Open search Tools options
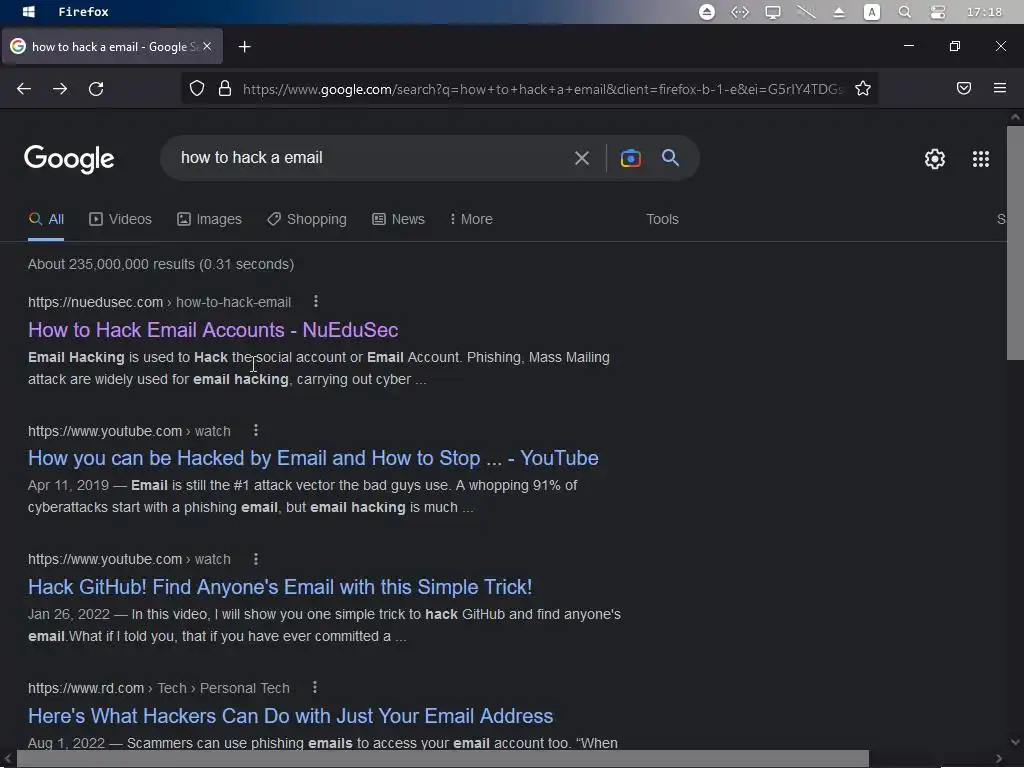 pyautogui.click(x=662, y=219)
